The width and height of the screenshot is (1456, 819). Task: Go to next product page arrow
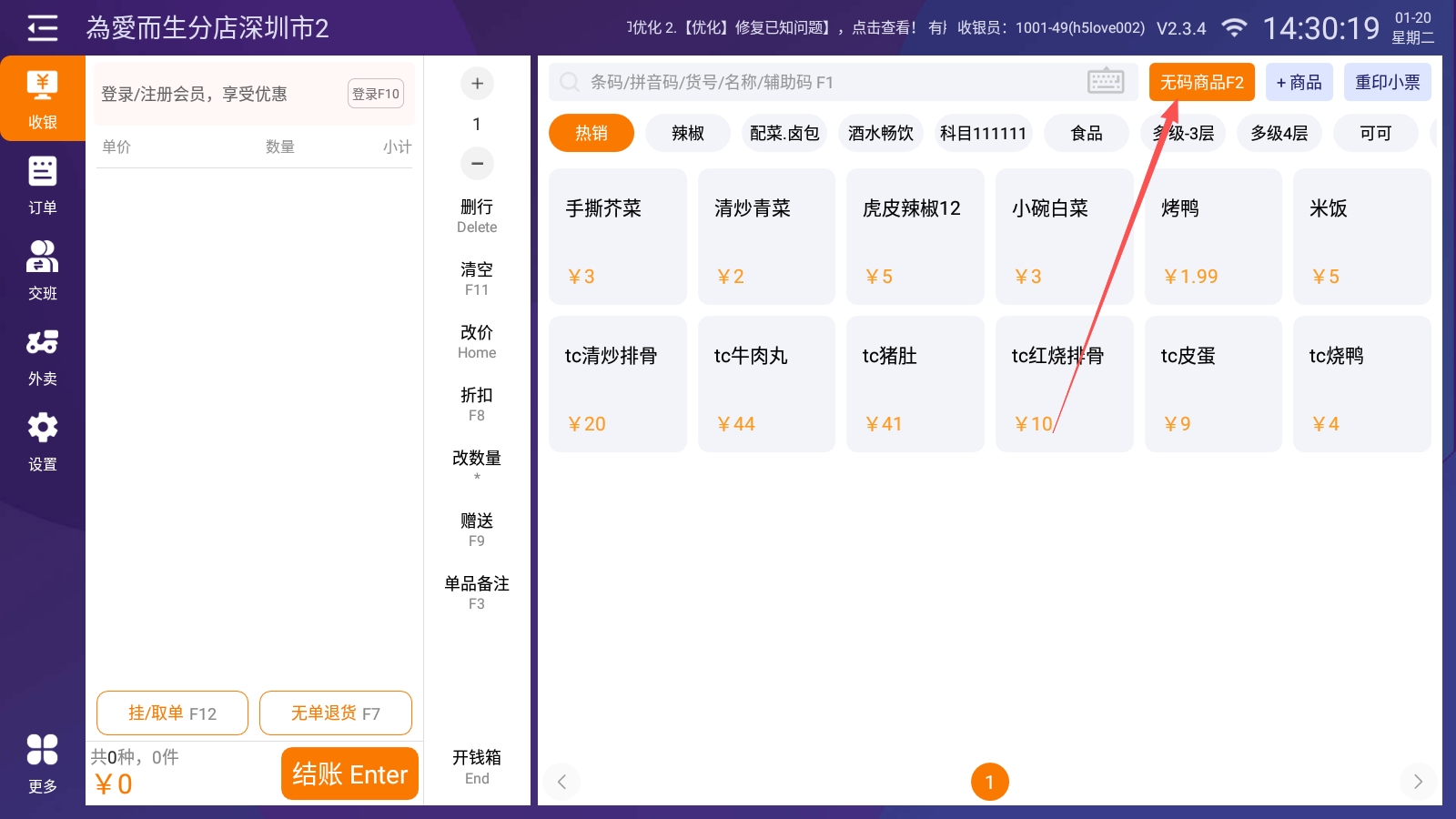pyautogui.click(x=1417, y=782)
